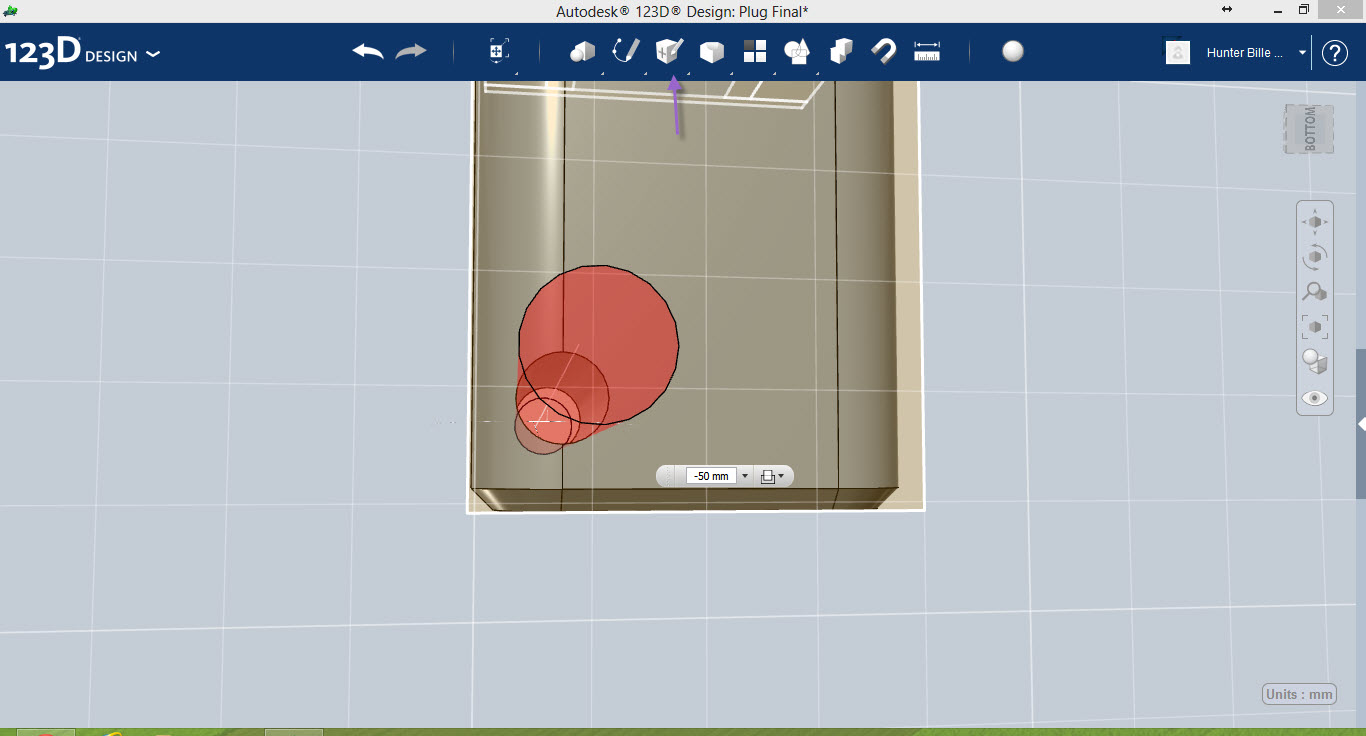Open the Sketch tools menu
This screenshot has height=736, width=1366.
(x=626, y=51)
